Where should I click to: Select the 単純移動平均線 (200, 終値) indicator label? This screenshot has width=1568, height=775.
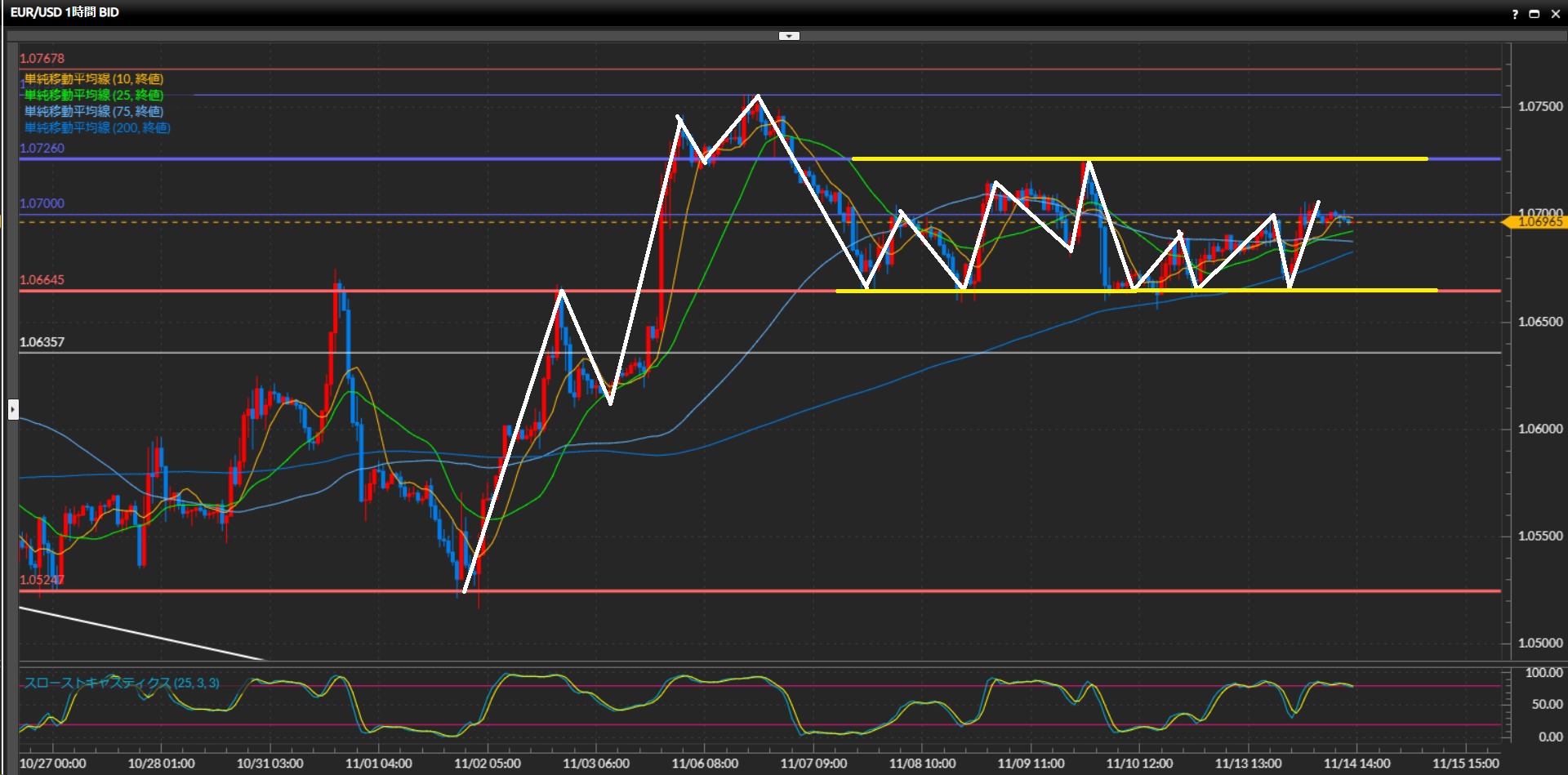coord(97,128)
